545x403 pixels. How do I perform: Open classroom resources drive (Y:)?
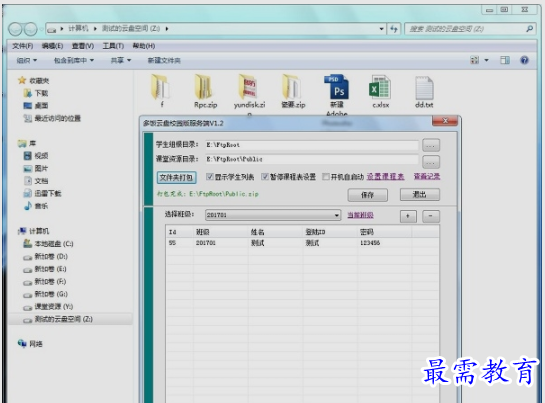[48, 307]
